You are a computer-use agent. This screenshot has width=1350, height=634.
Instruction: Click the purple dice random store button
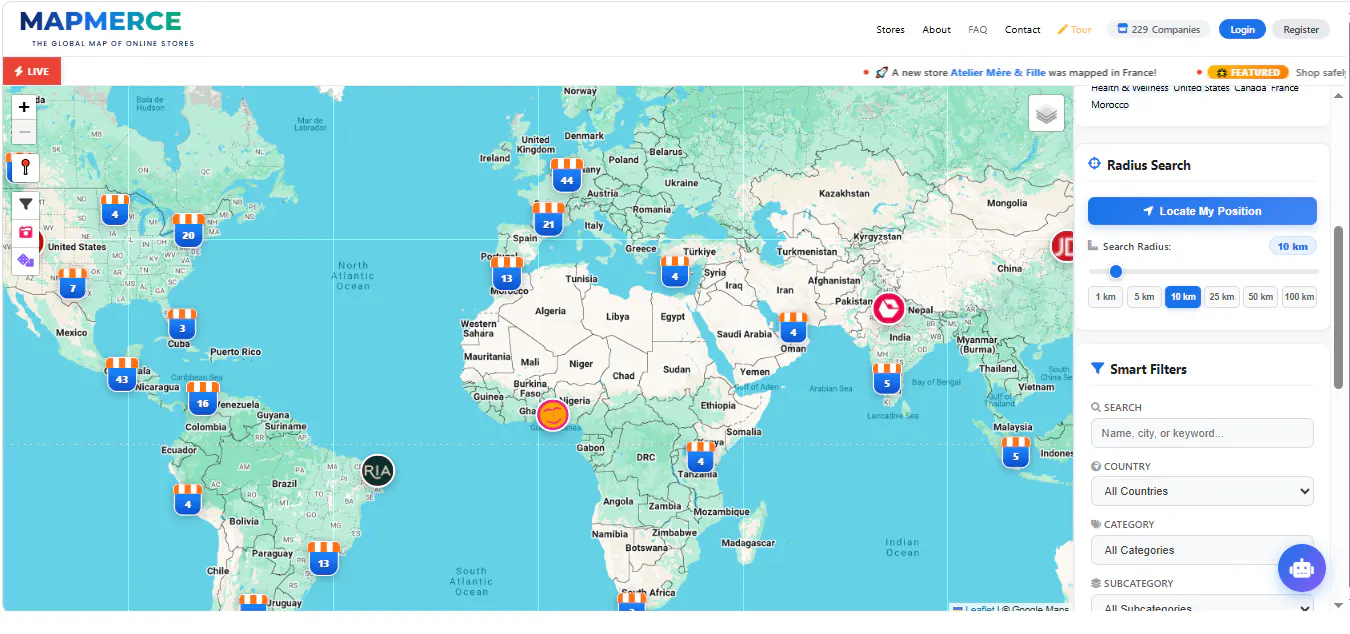tap(25, 261)
